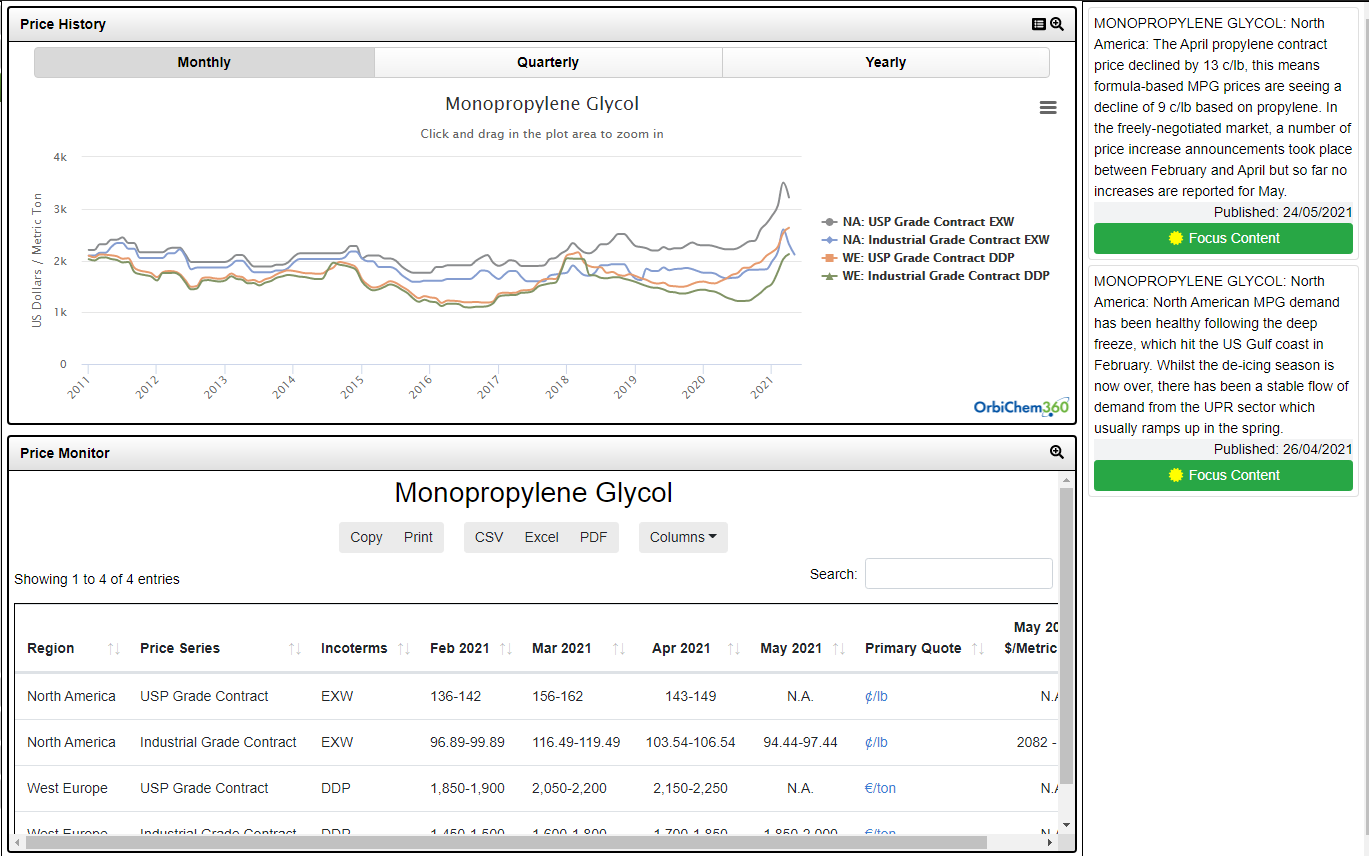1369x856 pixels.
Task: Click "Industrial Grade Contract" in North America row
Action: [x=218, y=742]
